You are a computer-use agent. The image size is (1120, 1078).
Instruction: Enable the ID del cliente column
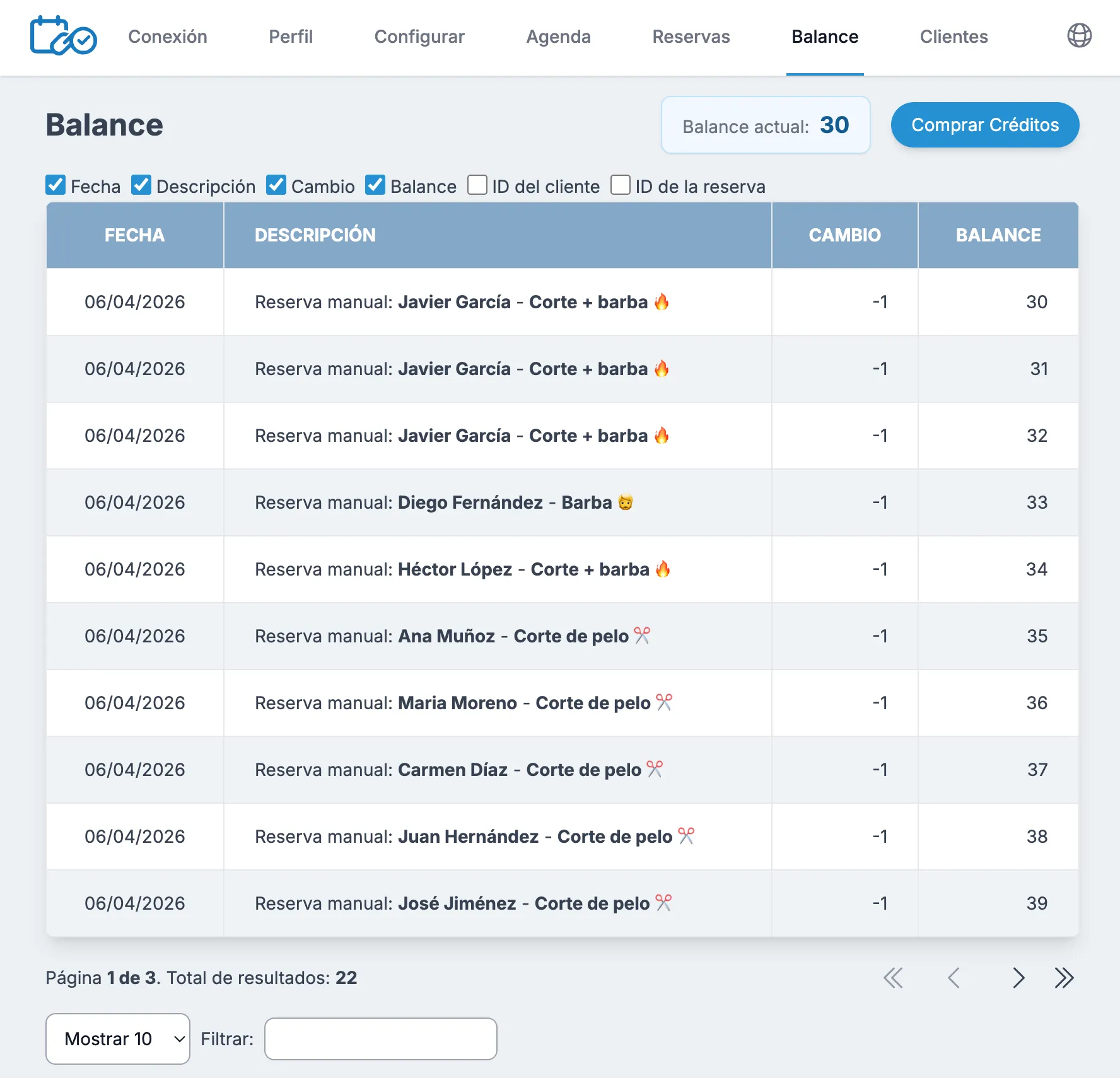[x=477, y=185]
